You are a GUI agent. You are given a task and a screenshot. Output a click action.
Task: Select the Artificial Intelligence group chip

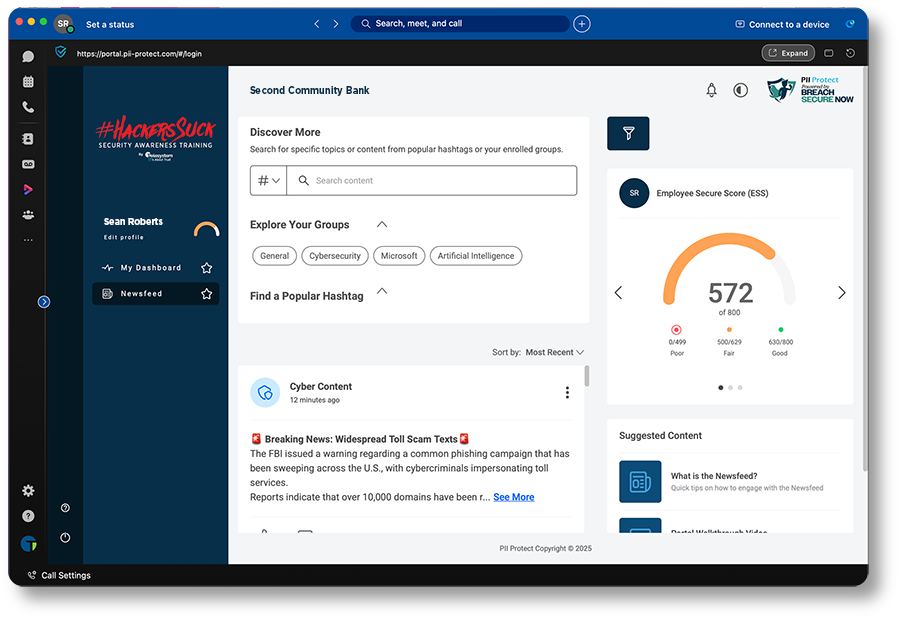coord(476,256)
